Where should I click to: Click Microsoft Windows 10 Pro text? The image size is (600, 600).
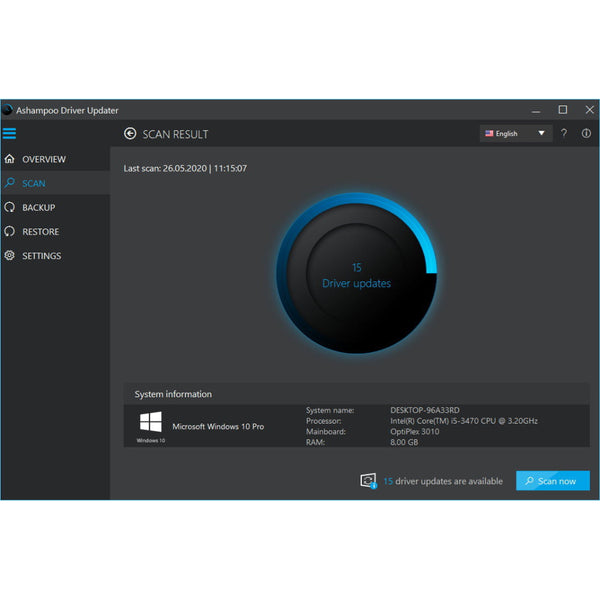tap(218, 426)
